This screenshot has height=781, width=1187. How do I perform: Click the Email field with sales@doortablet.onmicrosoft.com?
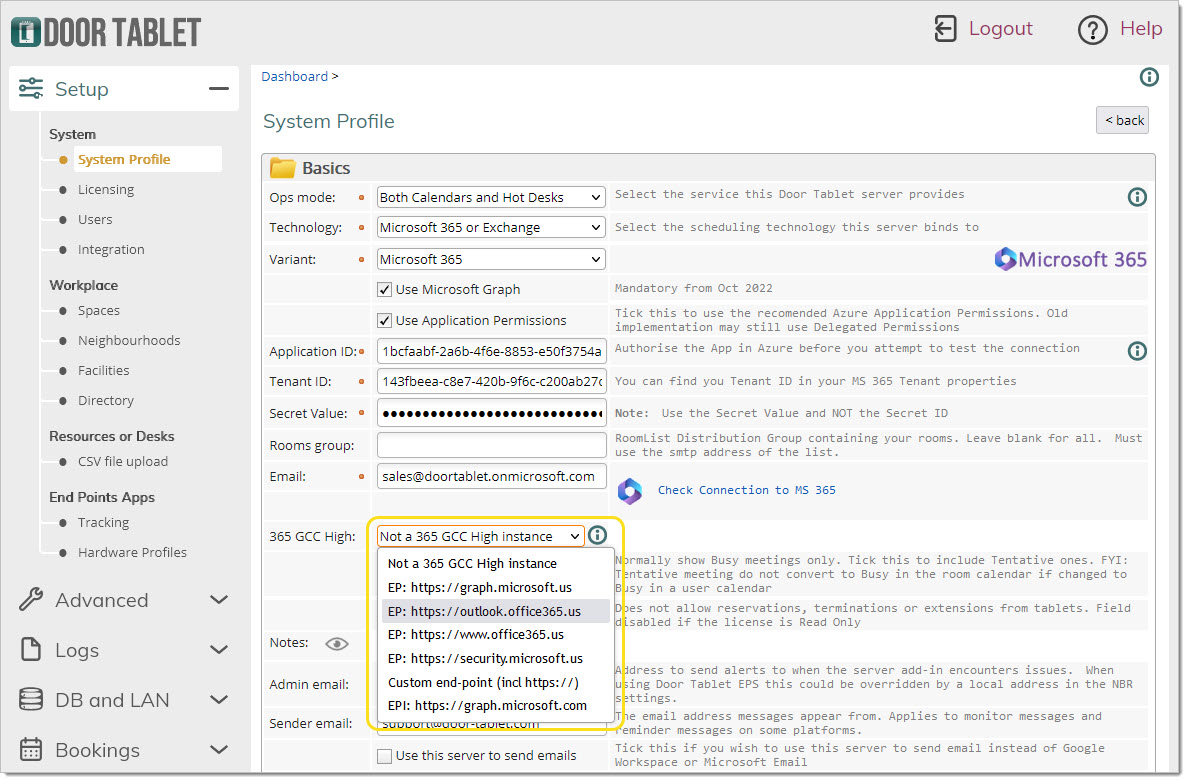tap(491, 476)
